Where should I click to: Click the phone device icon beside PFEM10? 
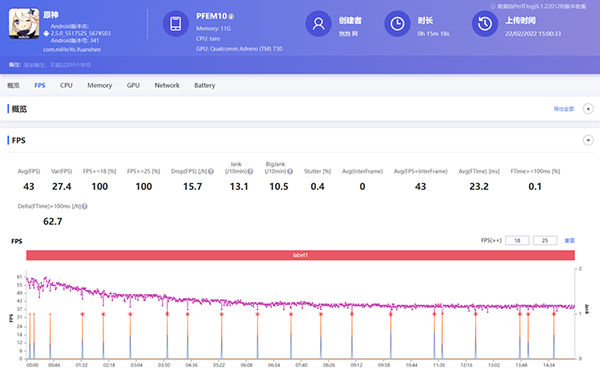(x=176, y=24)
